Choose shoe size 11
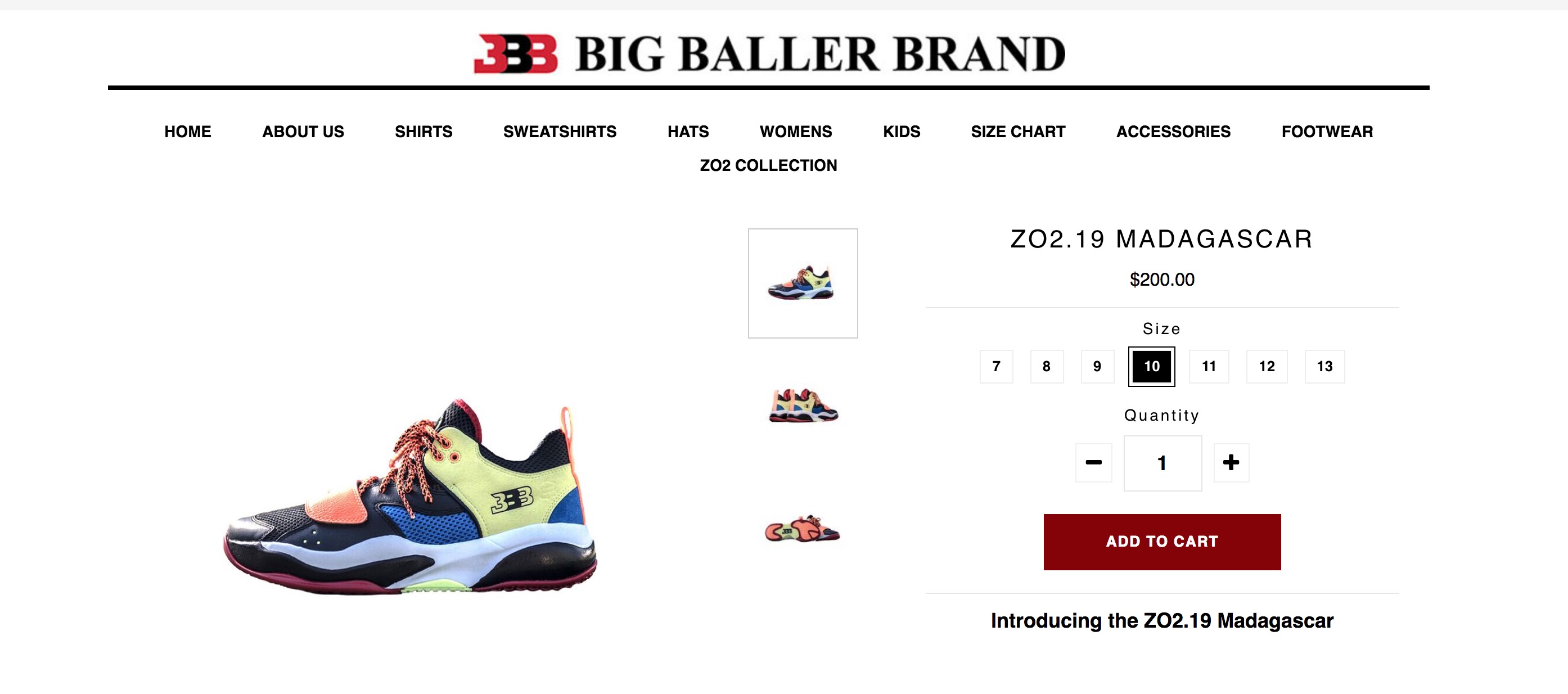The height and width of the screenshot is (694, 1568). [x=1208, y=367]
